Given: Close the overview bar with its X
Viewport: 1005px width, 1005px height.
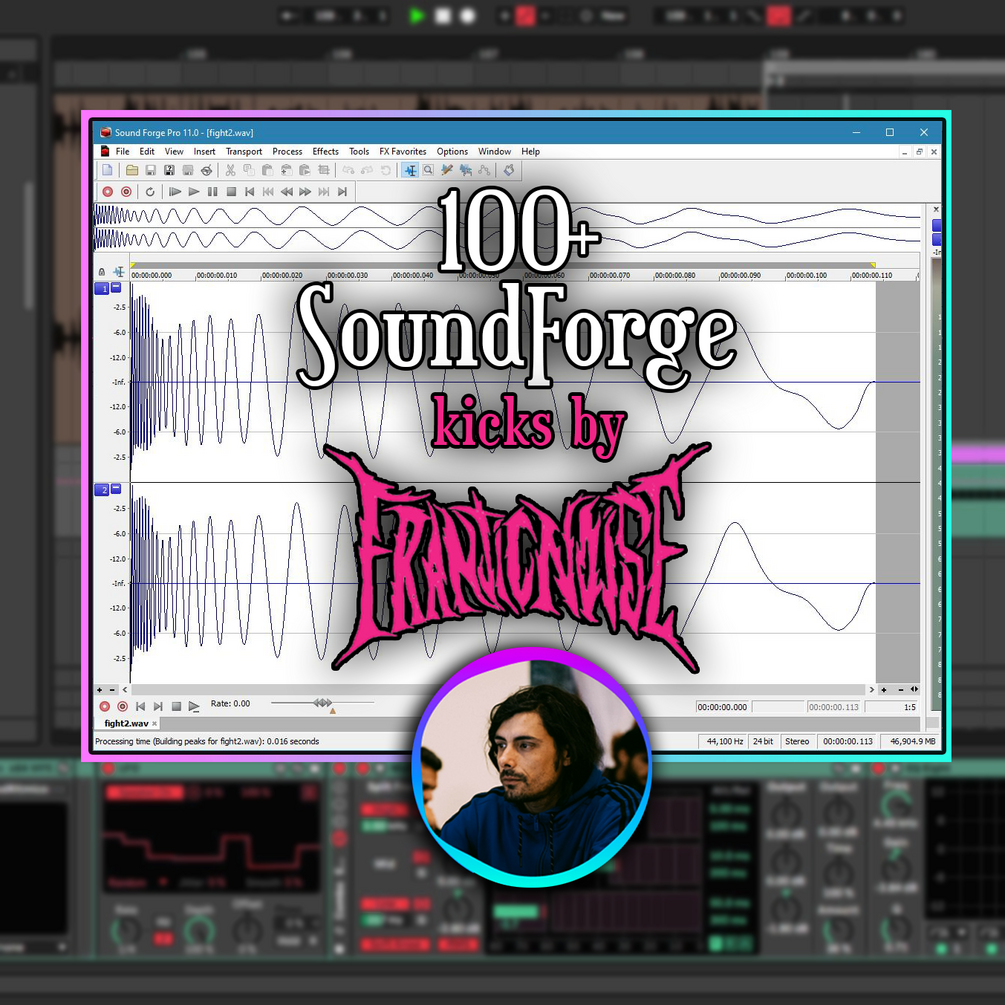Looking at the screenshot, I should [936, 210].
